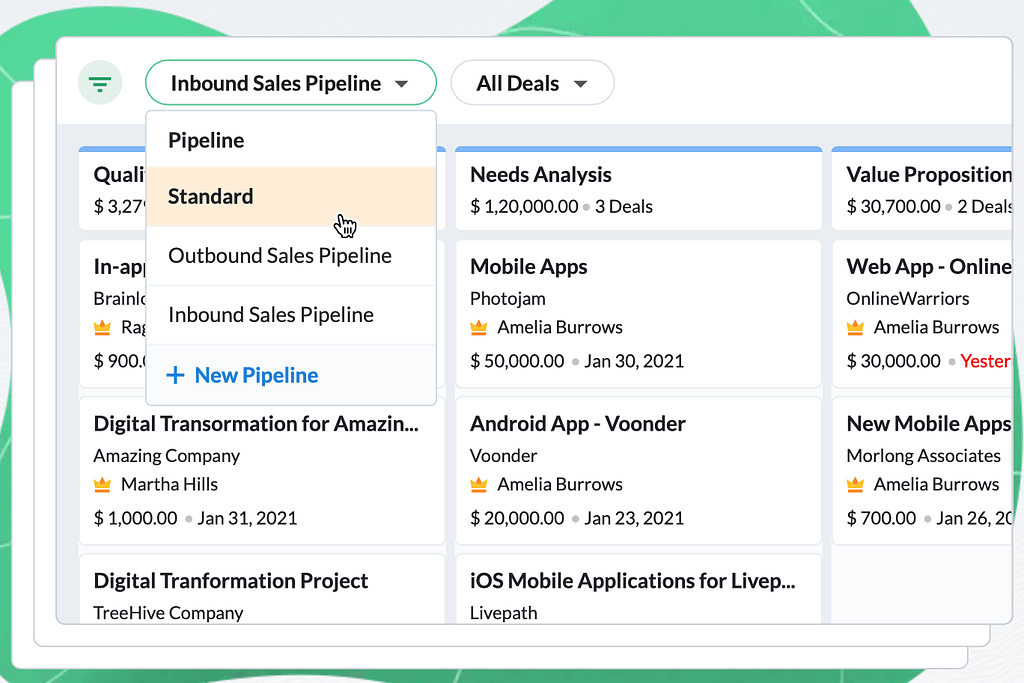
Task: Open the Web App - Online deal
Action: coord(922,313)
